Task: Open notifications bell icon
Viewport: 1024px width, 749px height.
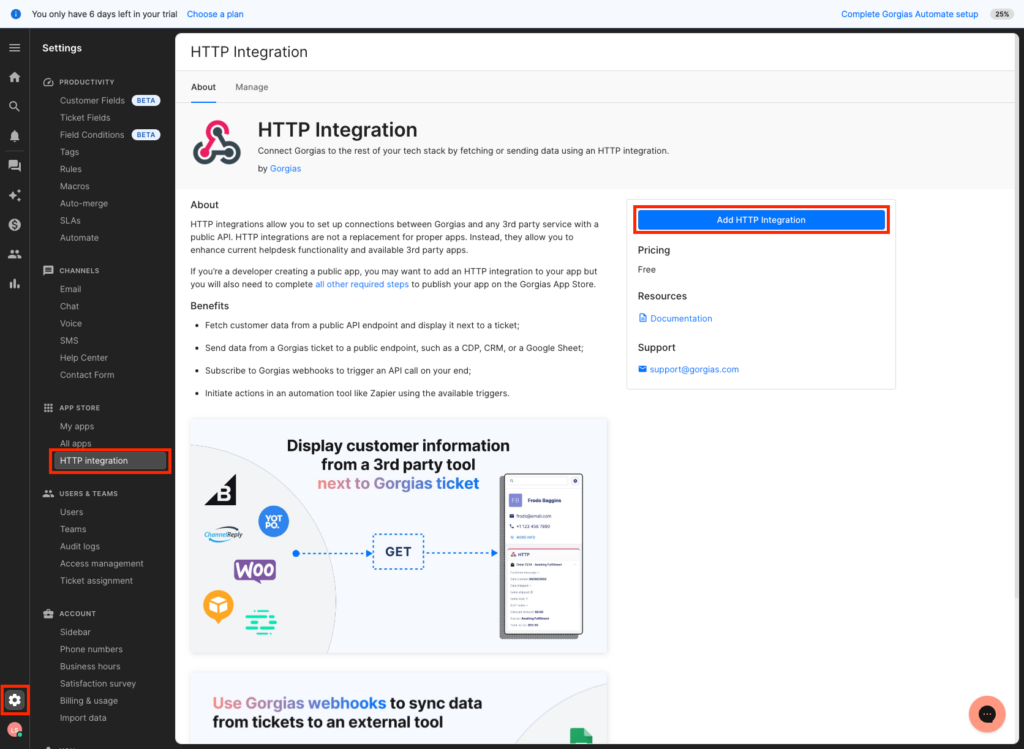Action: (x=14, y=136)
